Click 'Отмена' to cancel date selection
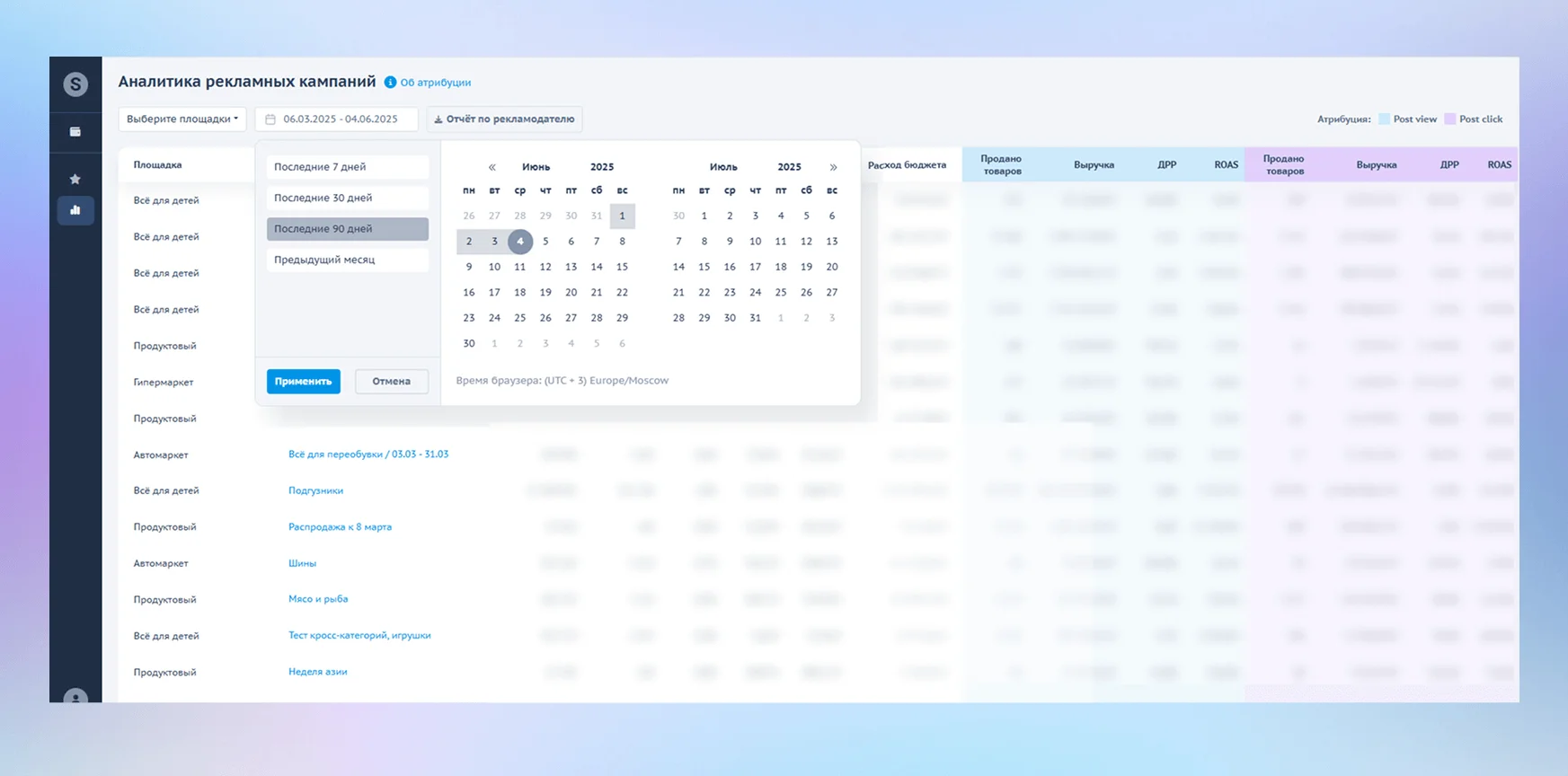1568x776 pixels. [x=391, y=382]
